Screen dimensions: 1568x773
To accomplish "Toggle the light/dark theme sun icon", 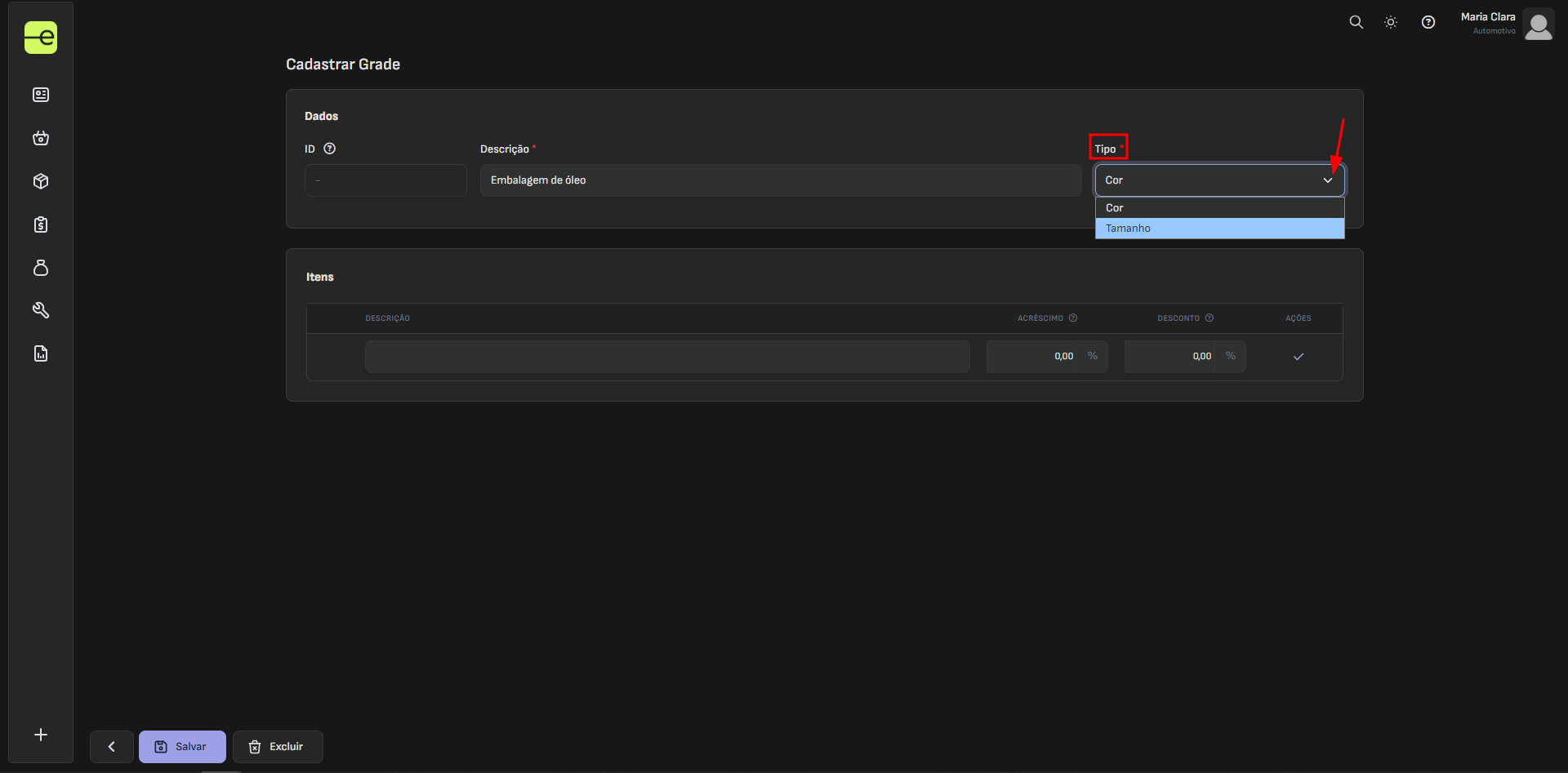I will point(1391,22).
